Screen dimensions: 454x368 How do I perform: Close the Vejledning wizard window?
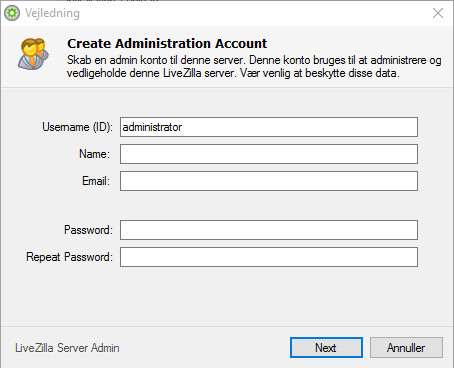coord(438,13)
